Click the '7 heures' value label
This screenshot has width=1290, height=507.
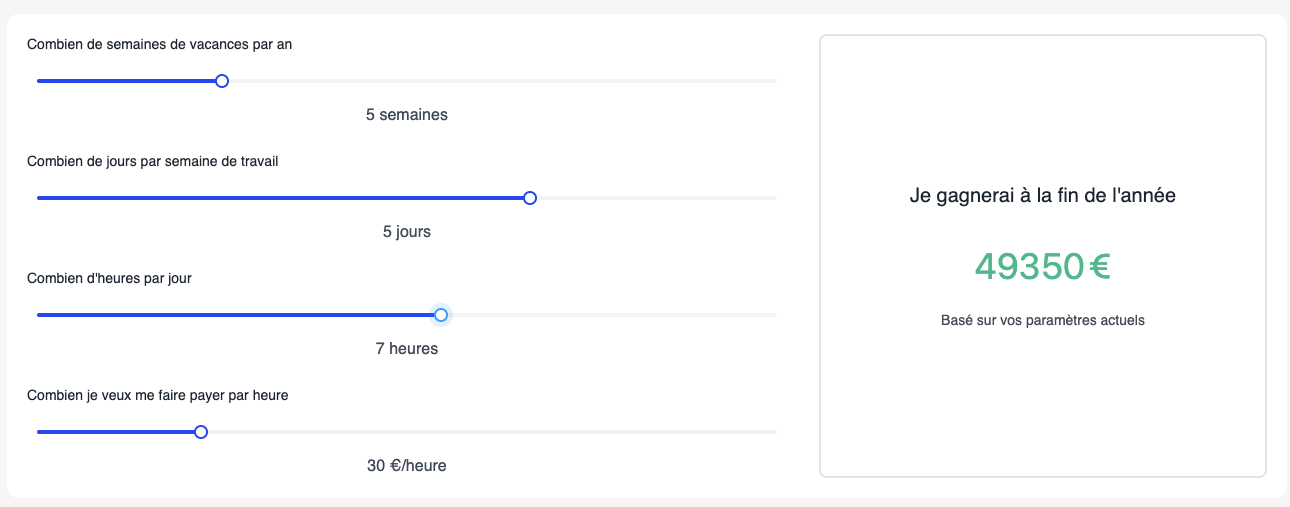pyautogui.click(x=406, y=348)
